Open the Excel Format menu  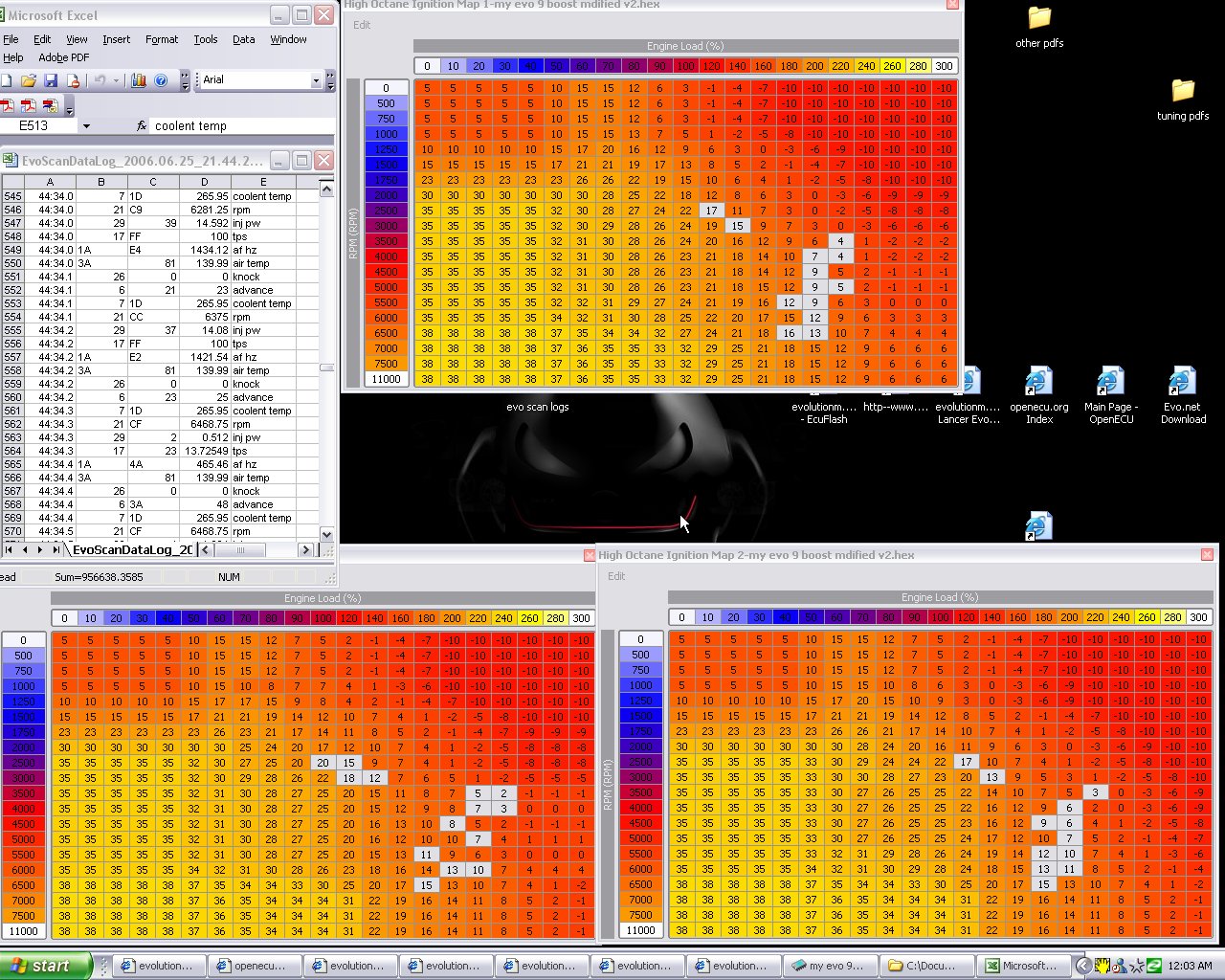tap(162, 39)
